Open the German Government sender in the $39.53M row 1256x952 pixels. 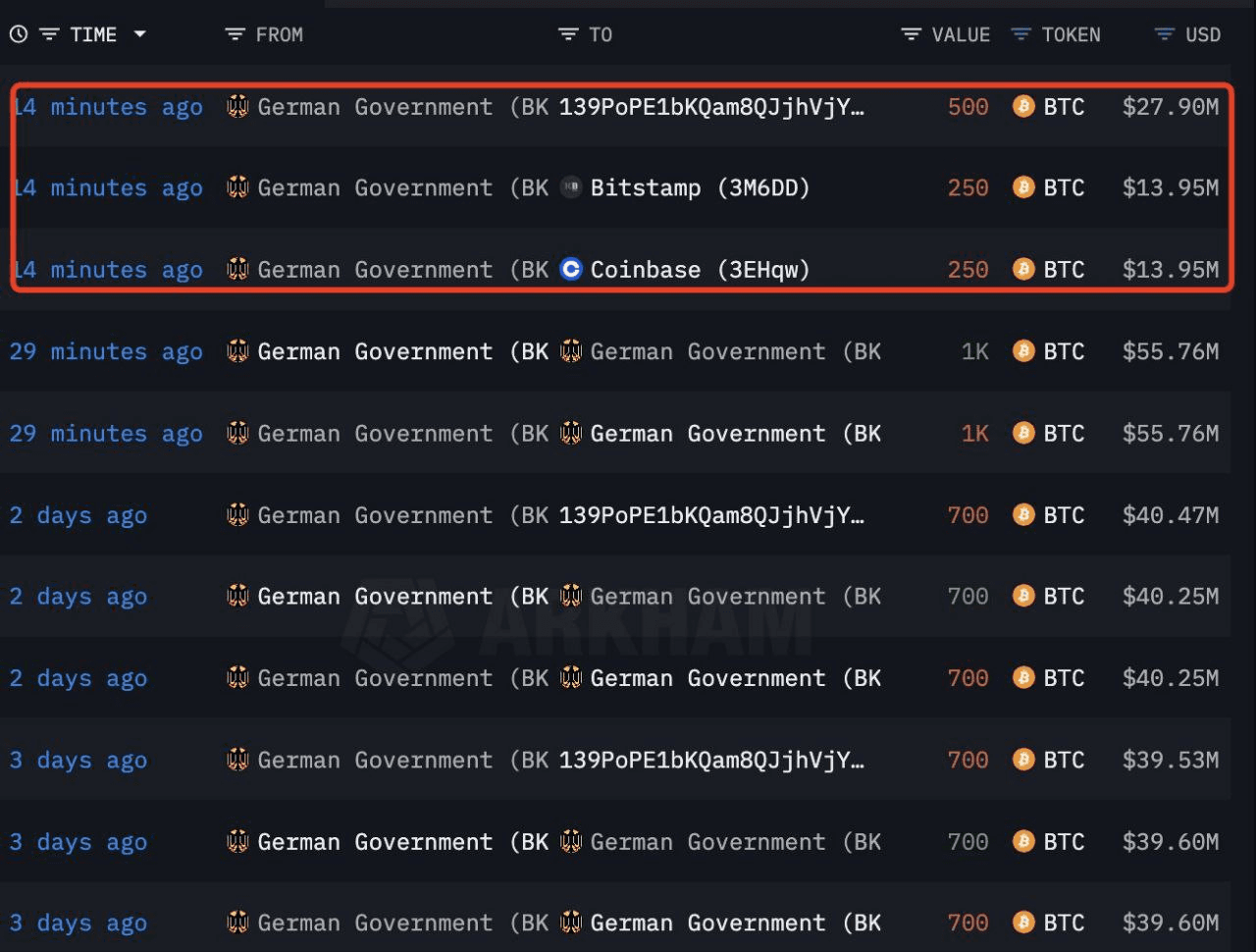pyautogui.click(x=402, y=760)
